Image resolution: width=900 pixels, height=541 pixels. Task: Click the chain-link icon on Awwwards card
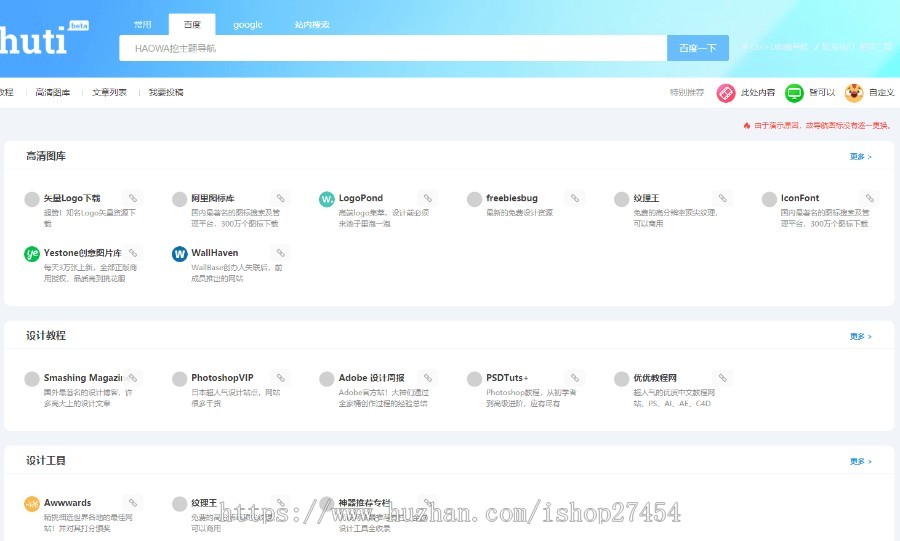coord(133,503)
